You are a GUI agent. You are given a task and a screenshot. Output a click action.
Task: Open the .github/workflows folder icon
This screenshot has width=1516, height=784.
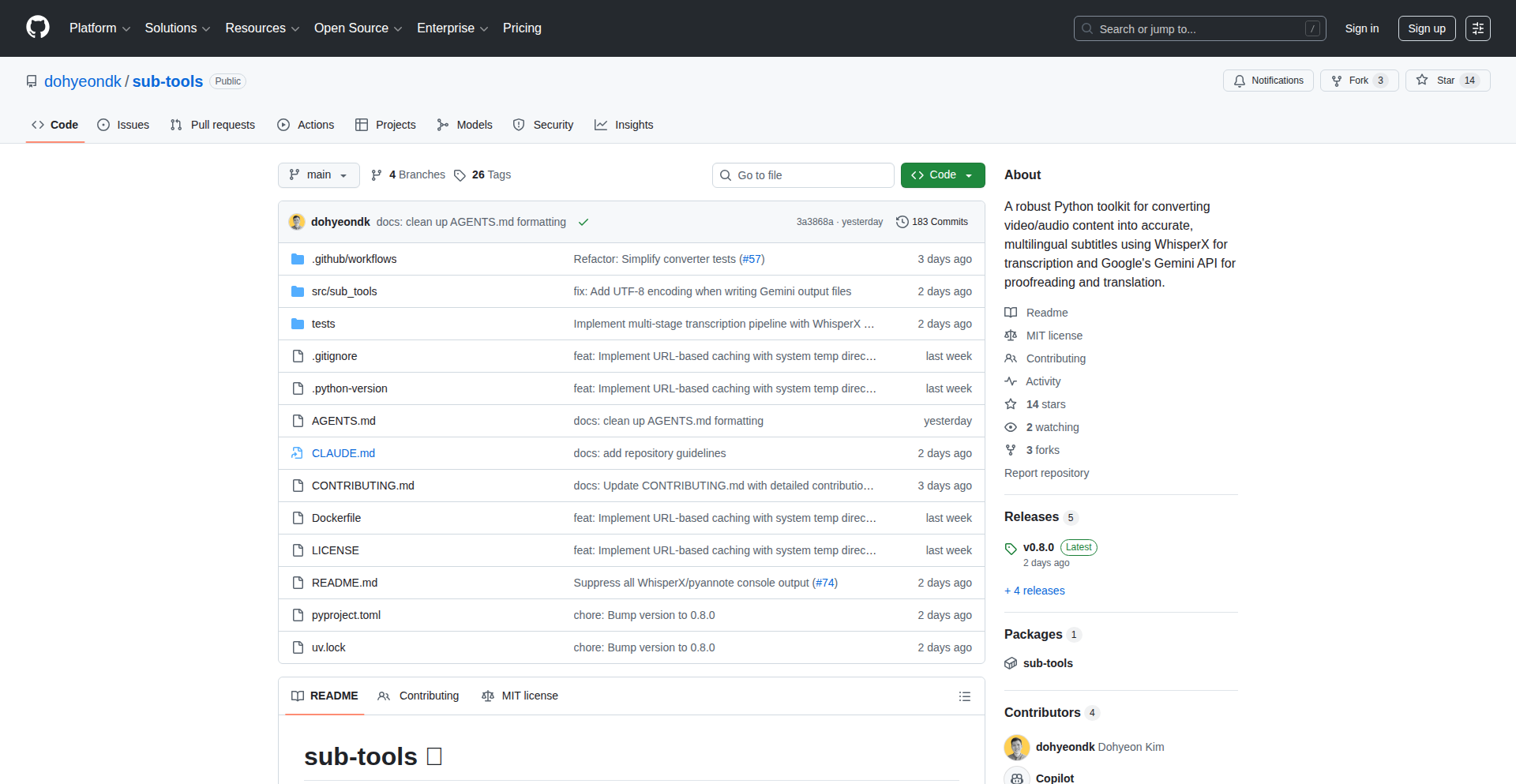298,258
